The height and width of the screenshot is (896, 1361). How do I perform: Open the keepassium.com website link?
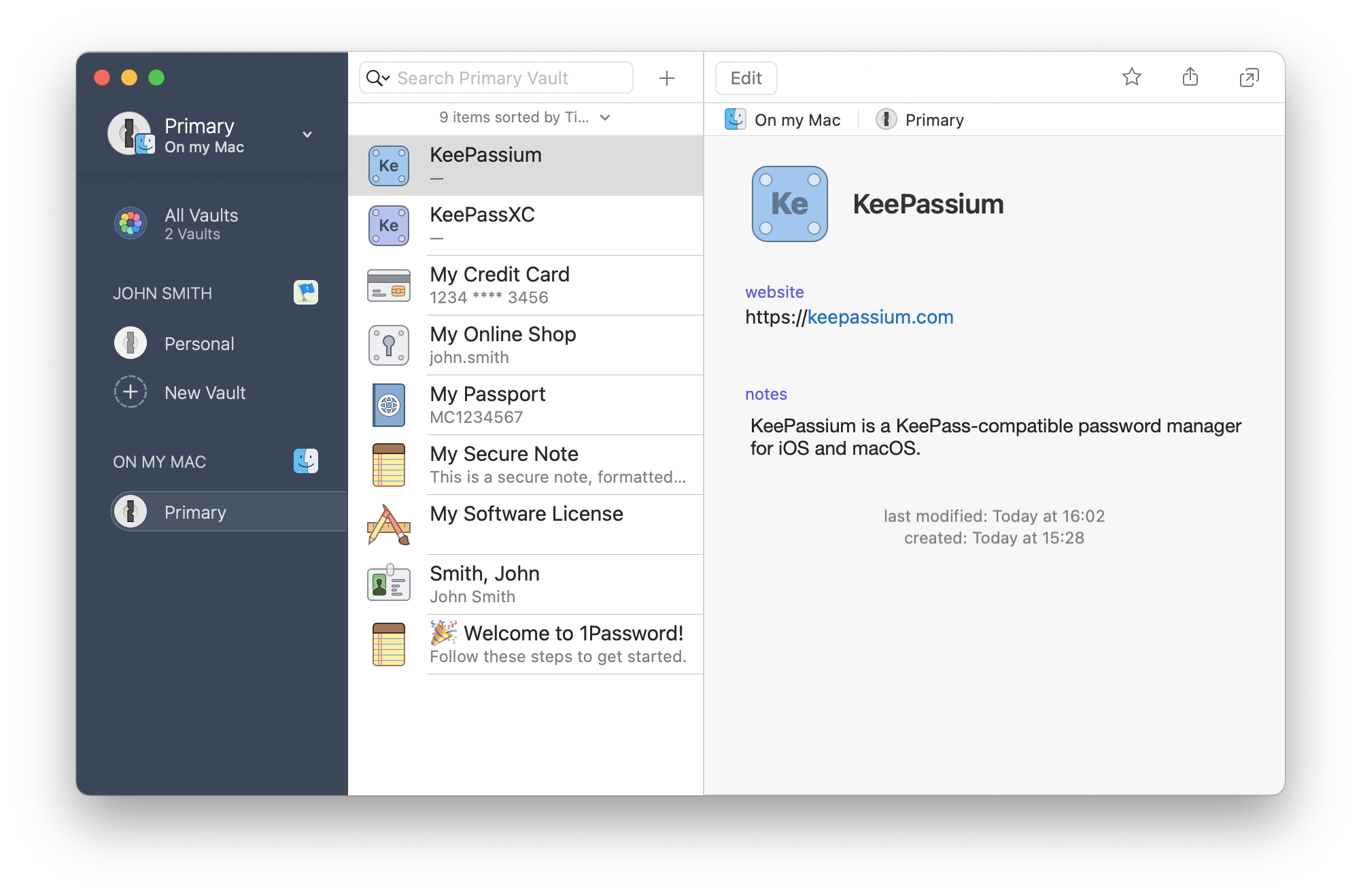(x=880, y=317)
